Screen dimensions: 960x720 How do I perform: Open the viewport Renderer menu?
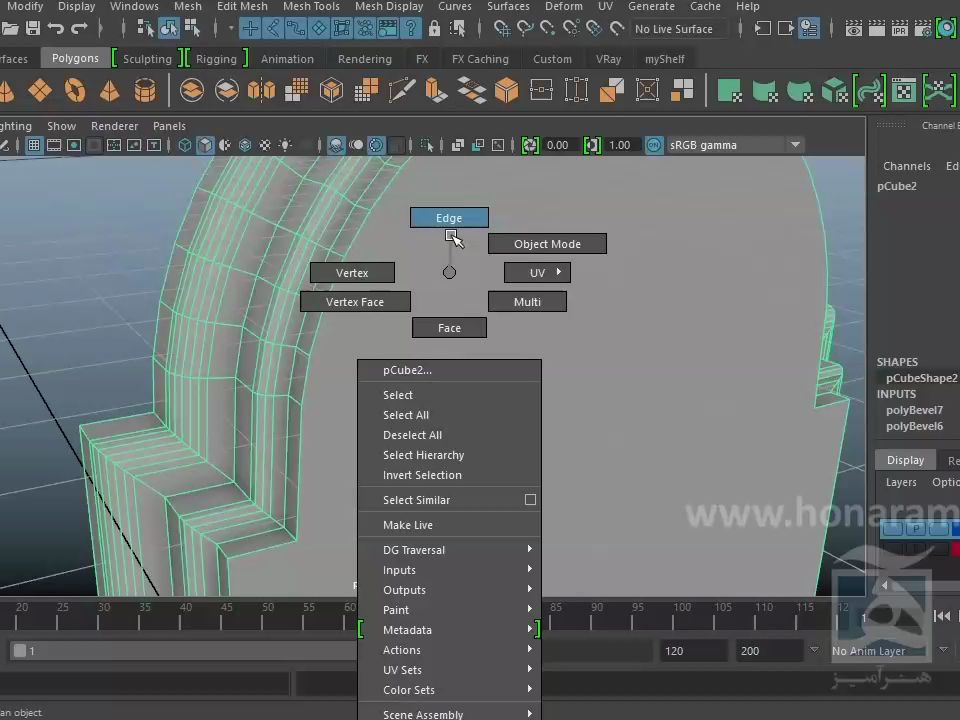pos(114,126)
